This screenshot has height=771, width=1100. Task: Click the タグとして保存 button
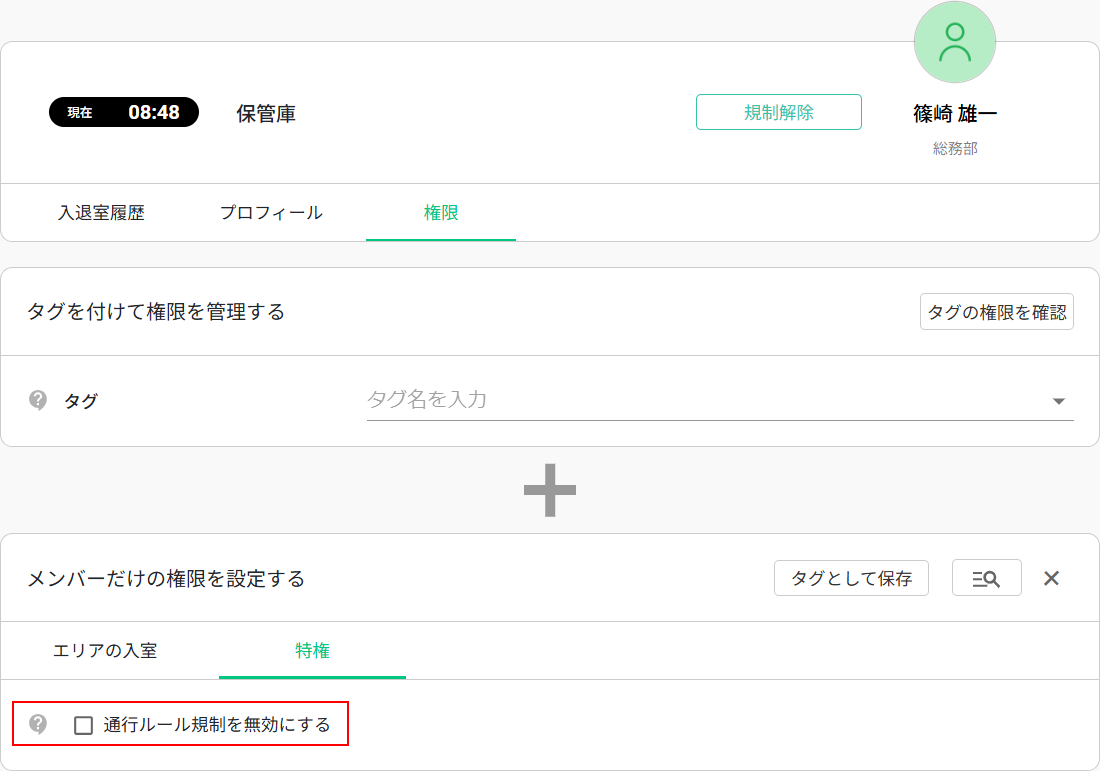point(851,578)
